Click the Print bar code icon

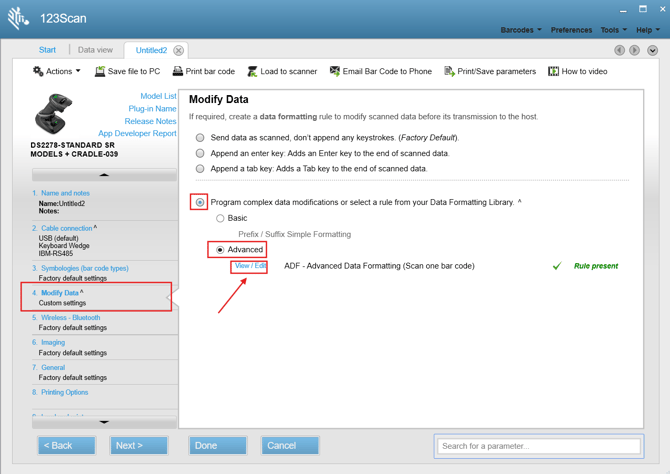(178, 72)
